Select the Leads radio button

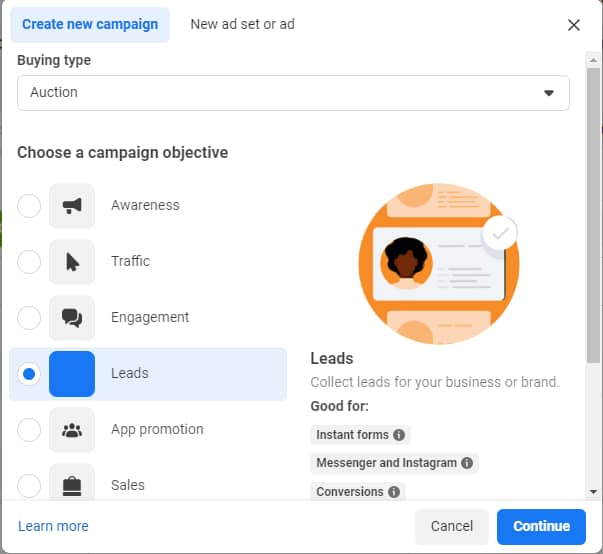[29, 374]
